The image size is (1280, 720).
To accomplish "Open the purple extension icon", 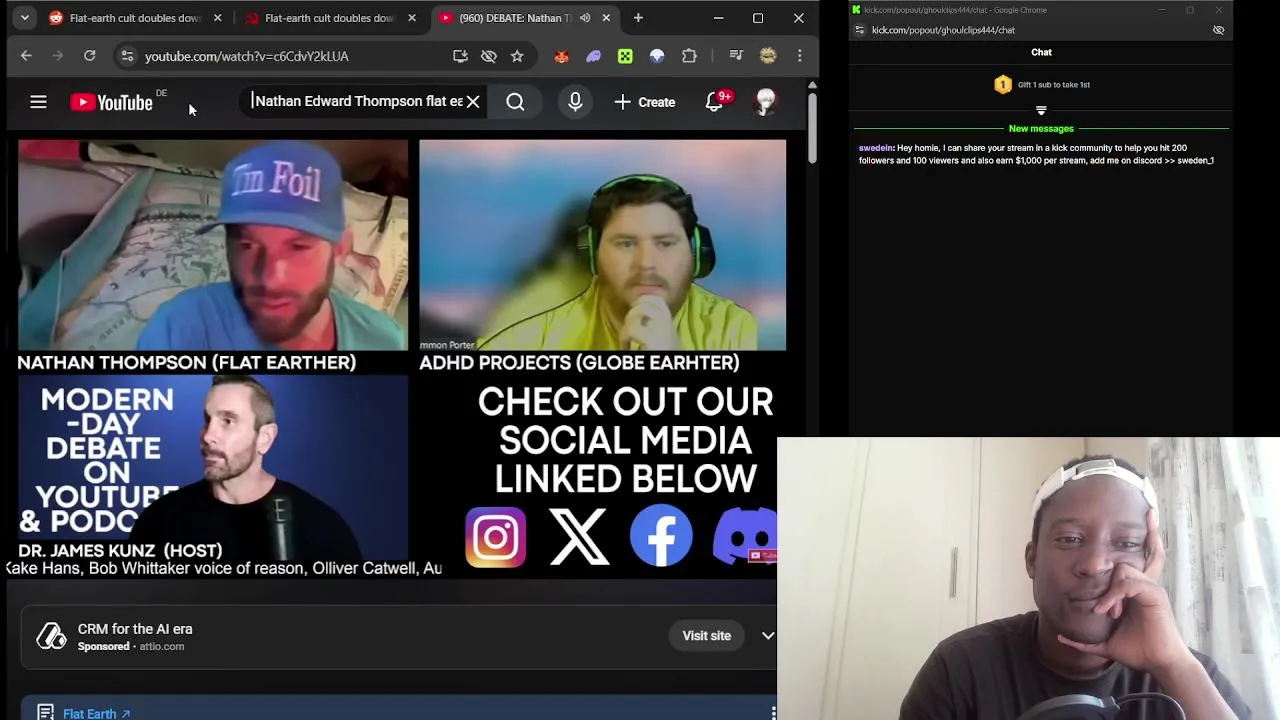I will click(593, 56).
